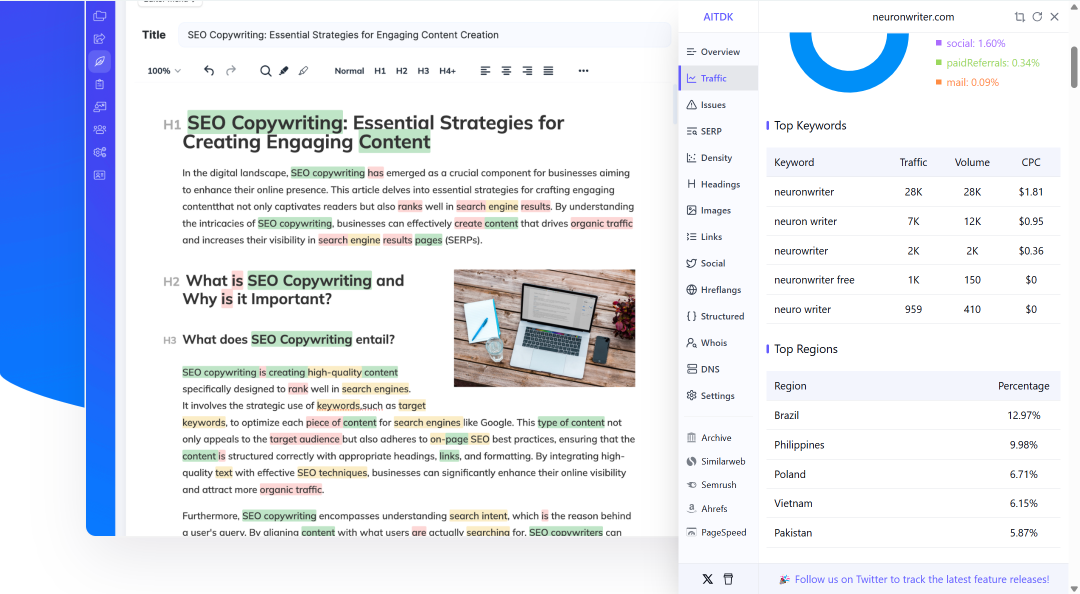Open the Hreflangs tab

pos(718,289)
